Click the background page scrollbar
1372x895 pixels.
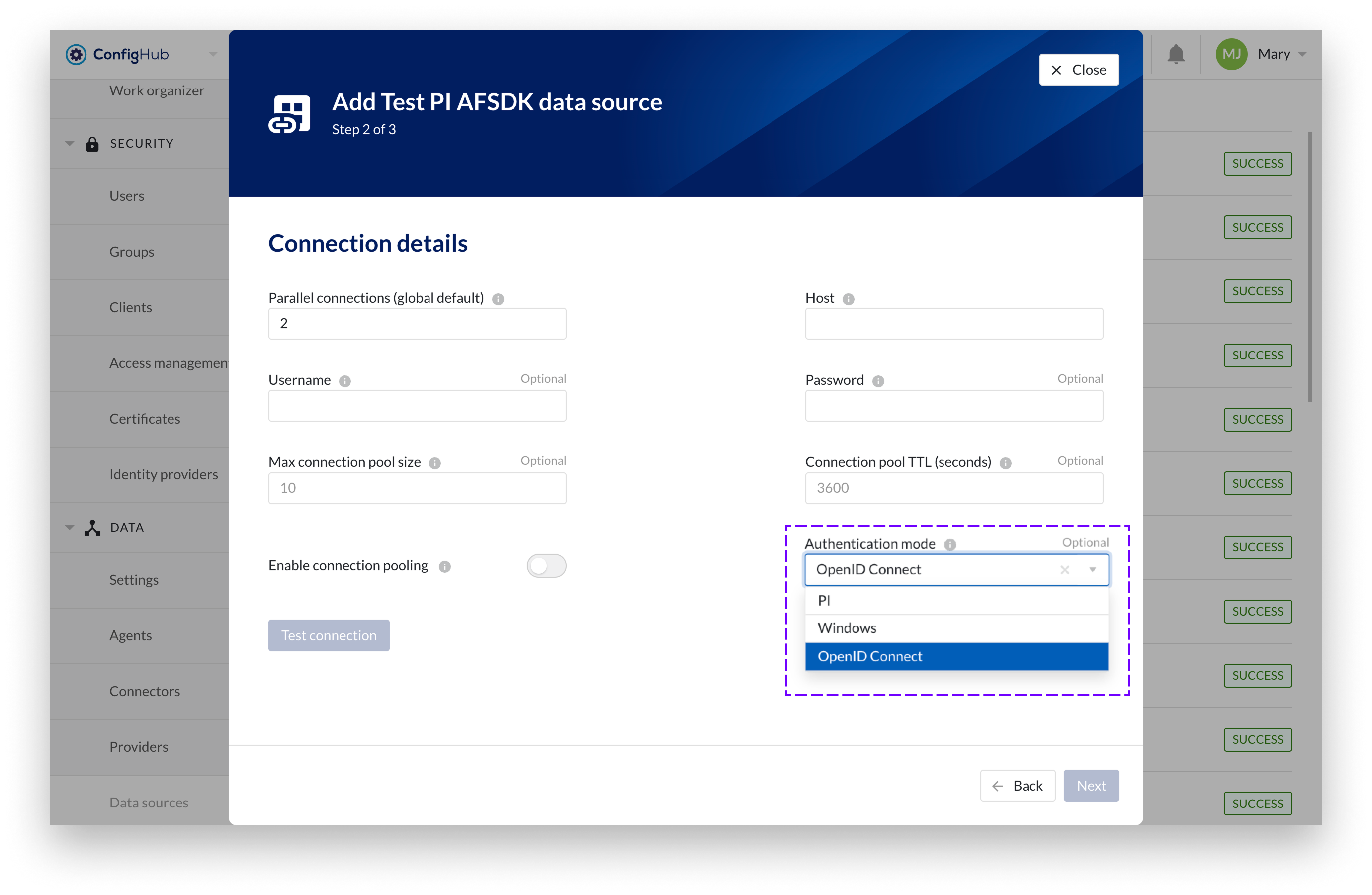pos(1310,267)
